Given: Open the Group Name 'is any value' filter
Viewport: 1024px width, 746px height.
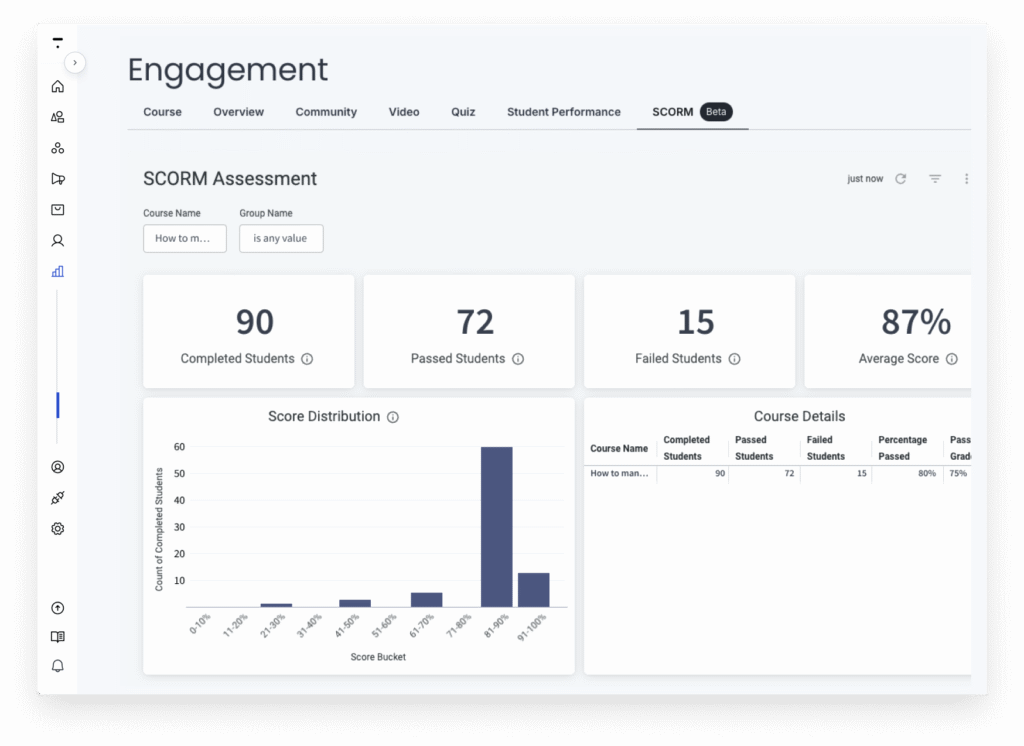Looking at the screenshot, I should tap(280, 238).
